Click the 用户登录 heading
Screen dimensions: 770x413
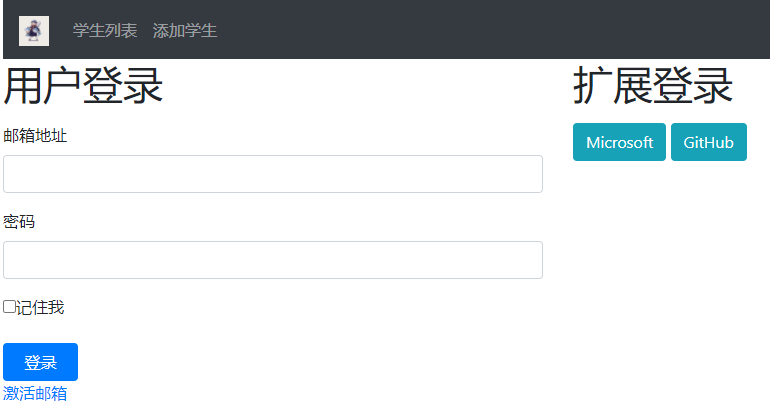pos(83,87)
